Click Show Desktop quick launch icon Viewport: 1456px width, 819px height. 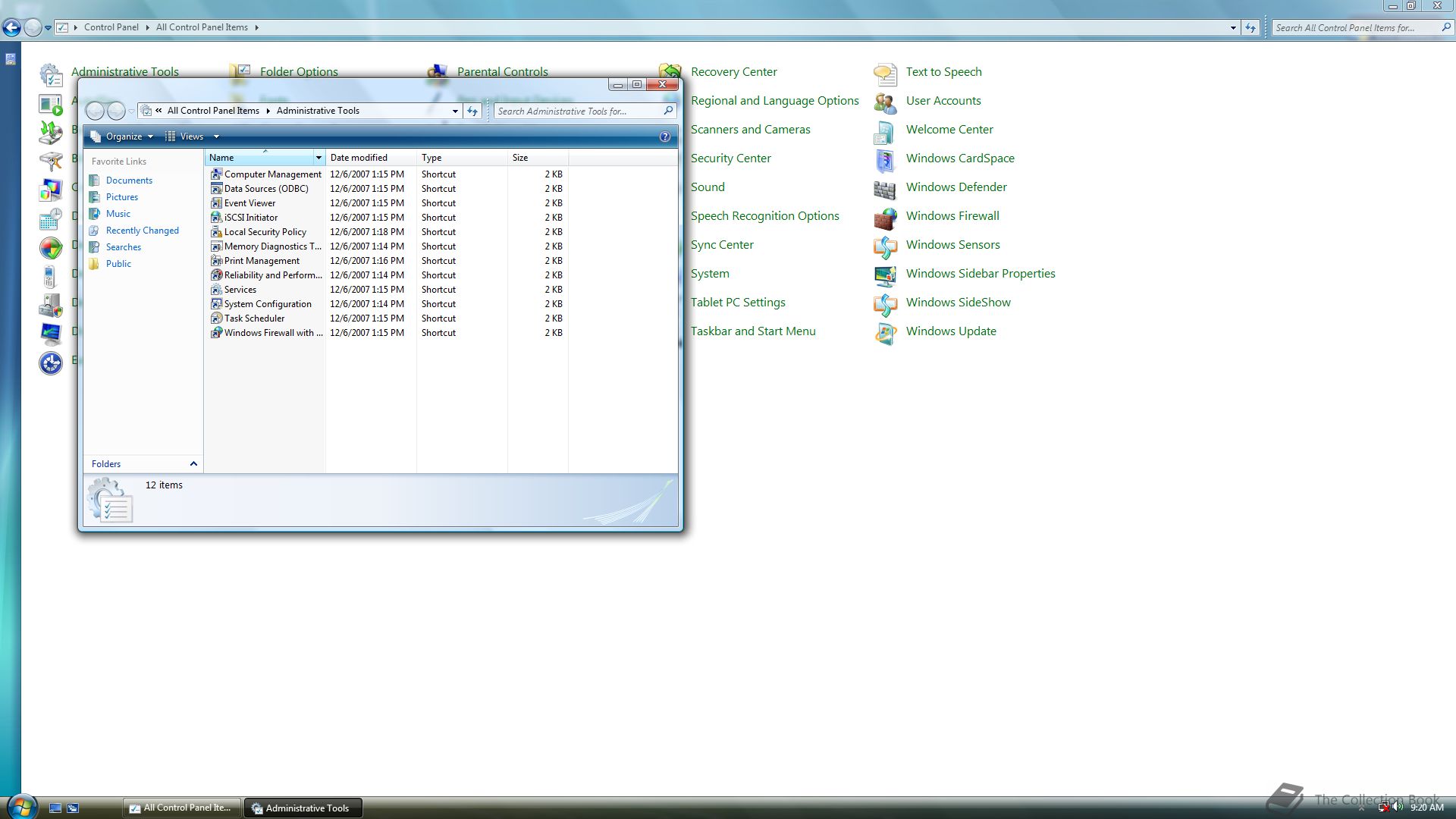pos(55,808)
